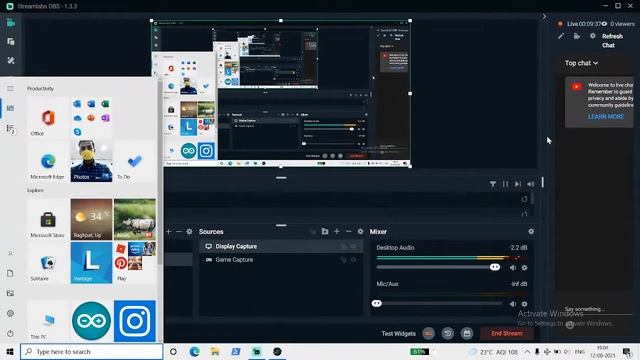Screen dimensions: 640x360
Task: Open Pictures icon in Start menu rail
Action: pyautogui.click(x=10, y=293)
